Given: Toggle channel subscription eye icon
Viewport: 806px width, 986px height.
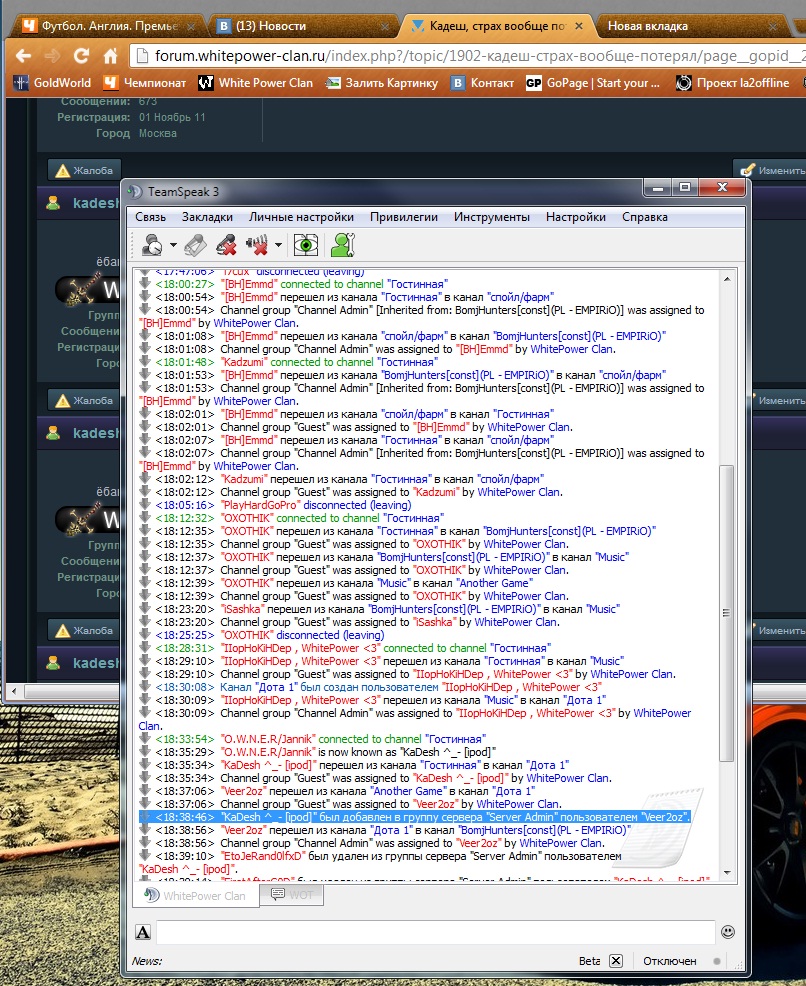Looking at the screenshot, I should coord(306,245).
